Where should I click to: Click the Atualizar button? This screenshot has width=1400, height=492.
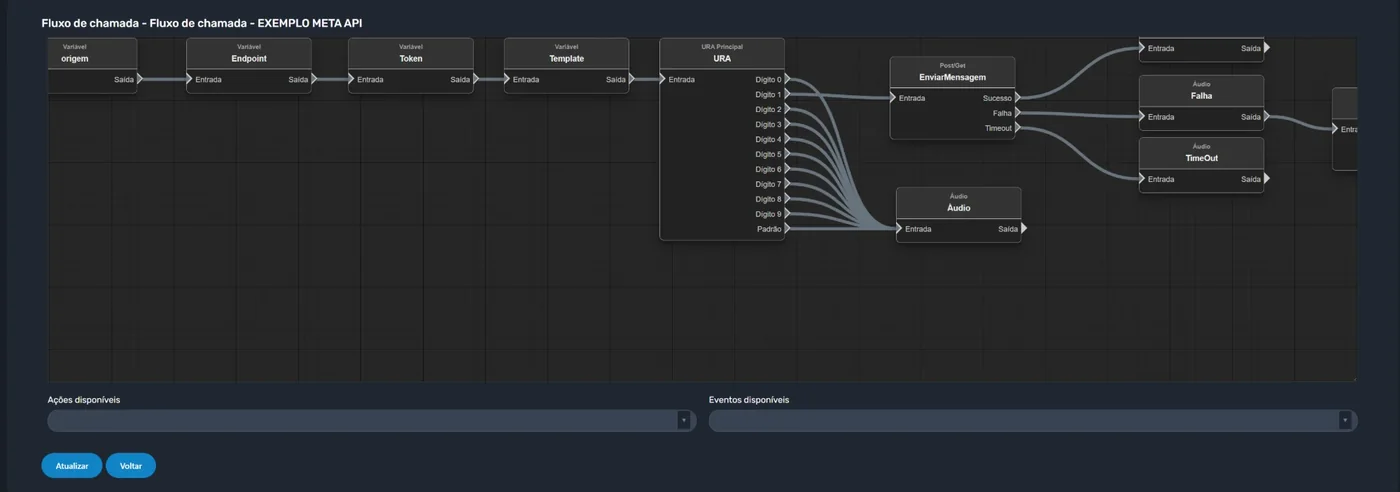[72, 466]
